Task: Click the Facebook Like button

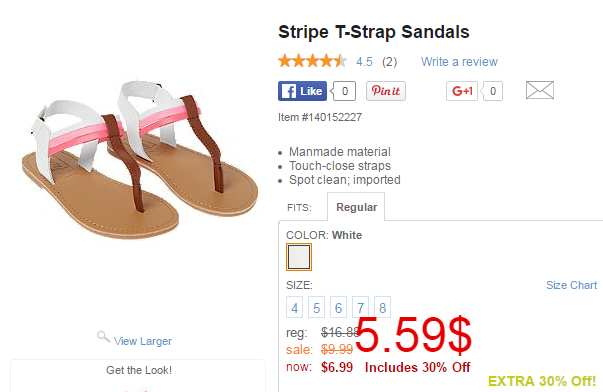Action: (302, 91)
